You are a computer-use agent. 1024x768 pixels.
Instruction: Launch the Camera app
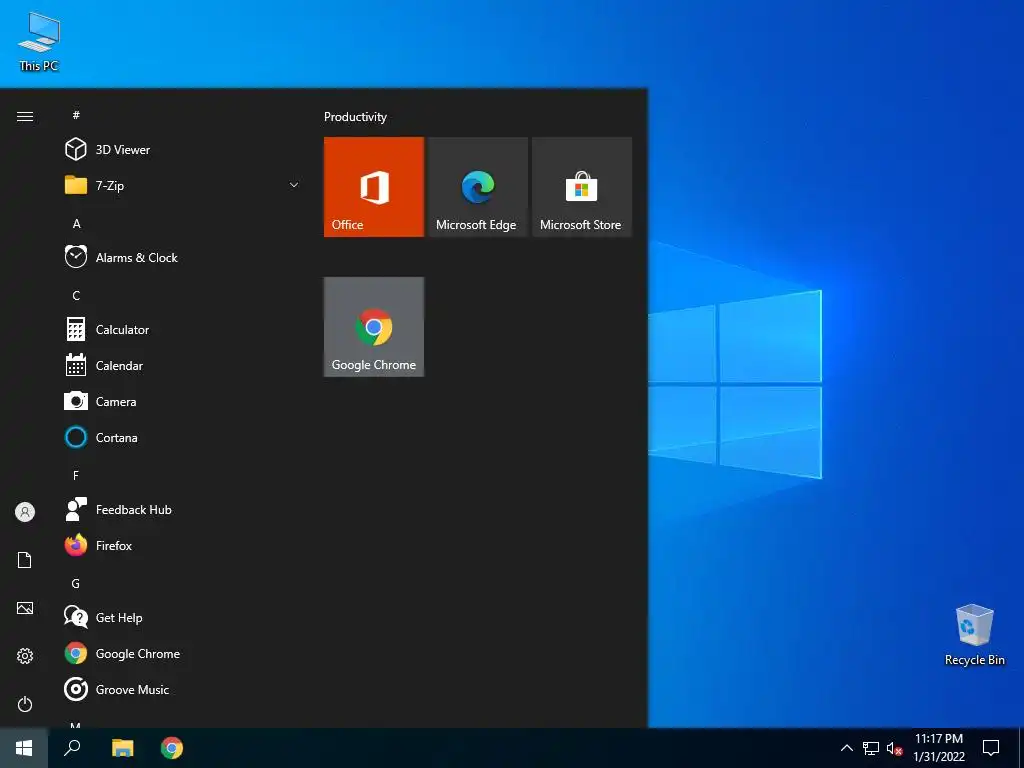pos(183,401)
